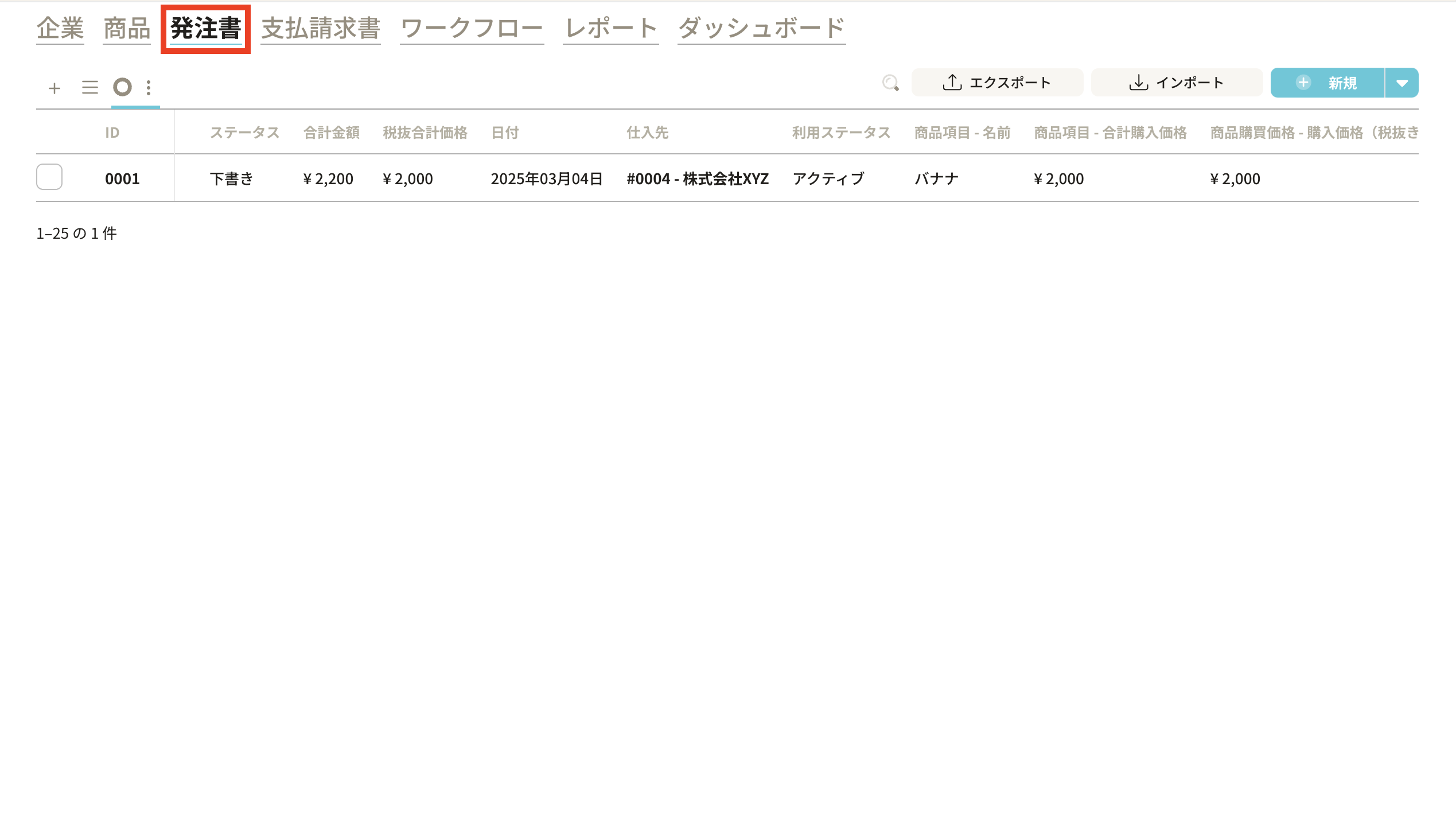This screenshot has width=1456, height=831.
Task: Select the circle view icon
Action: tap(122, 87)
